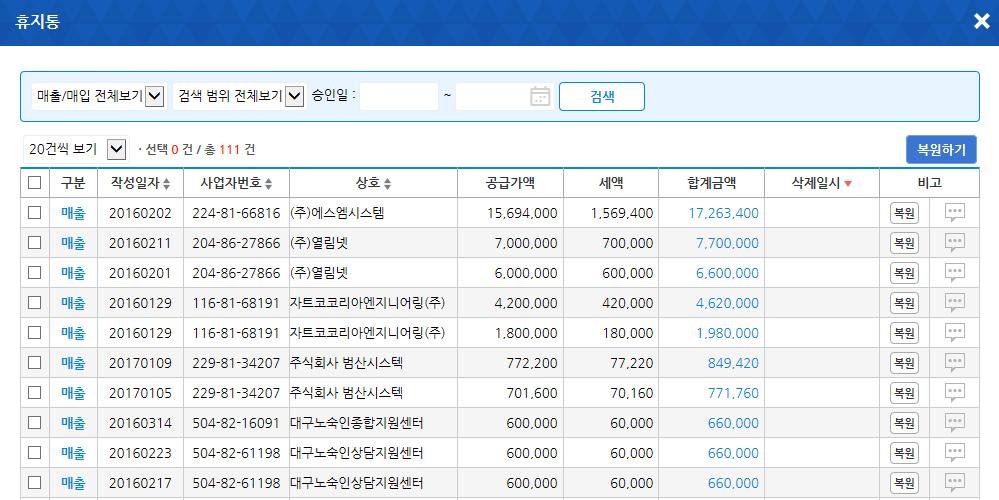Screen dimensions: 999x500
Task: Check the 20170105 범산시스텍 row checkbox
Action: click(x=34, y=392)
